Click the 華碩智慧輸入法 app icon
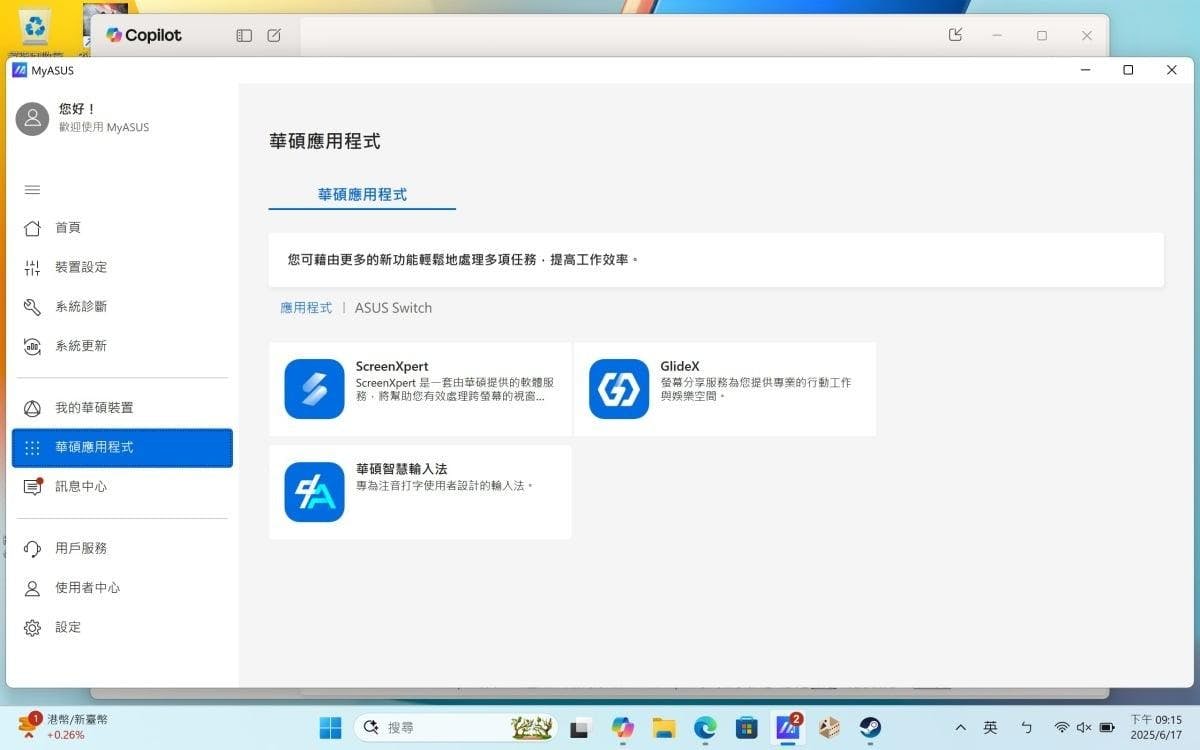The width and height of the screenshot is (1200, 750). [x=314, y=492]
